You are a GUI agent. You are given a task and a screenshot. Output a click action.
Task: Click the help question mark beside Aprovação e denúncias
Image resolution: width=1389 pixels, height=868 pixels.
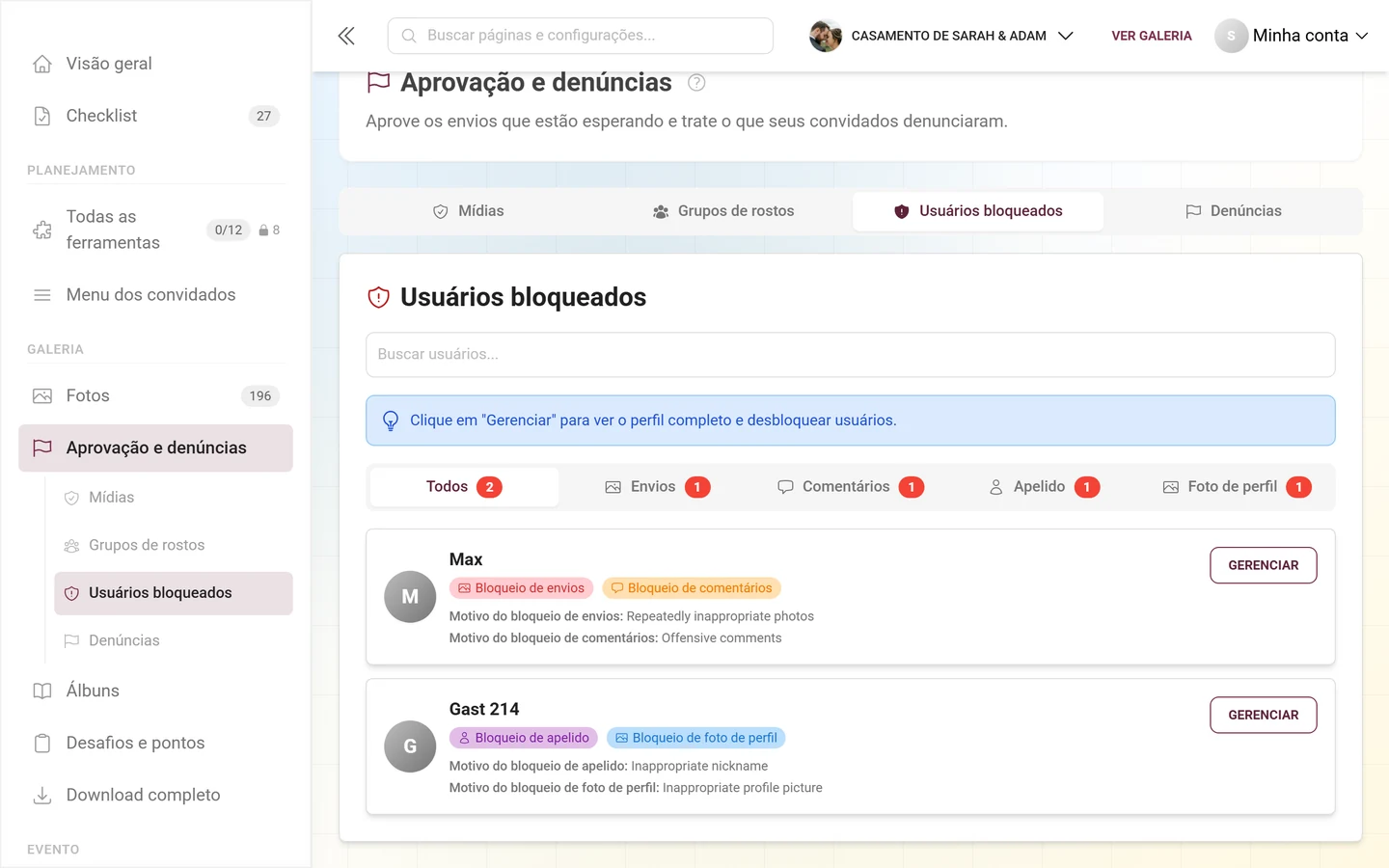pos(696,83)
